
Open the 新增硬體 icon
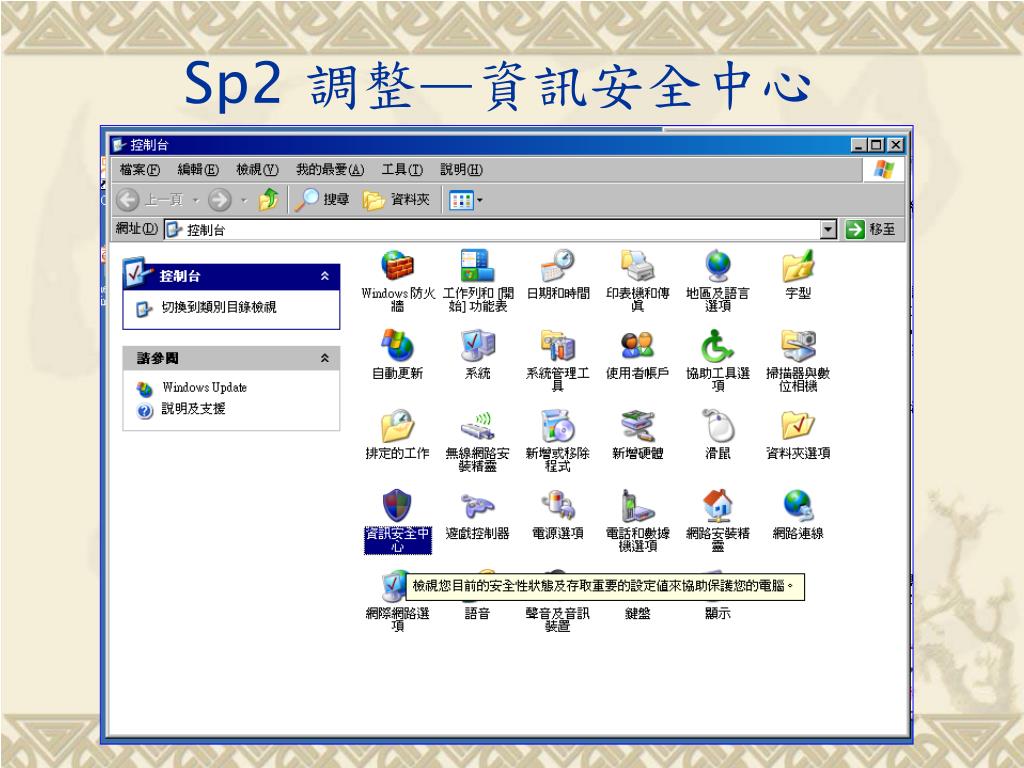tap(637, 426)
